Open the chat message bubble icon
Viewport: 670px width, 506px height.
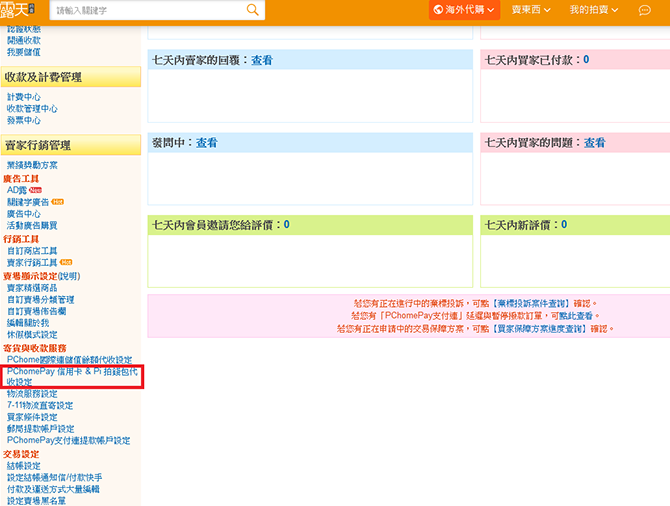coord(645,10)
